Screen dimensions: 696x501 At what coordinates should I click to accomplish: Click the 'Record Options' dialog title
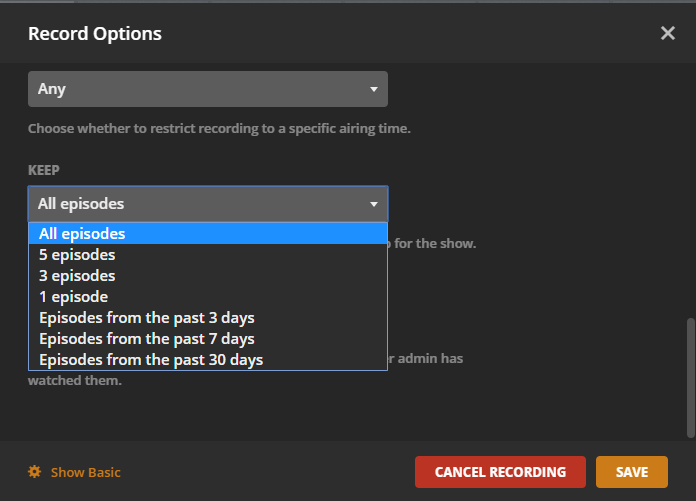(95, 33)
